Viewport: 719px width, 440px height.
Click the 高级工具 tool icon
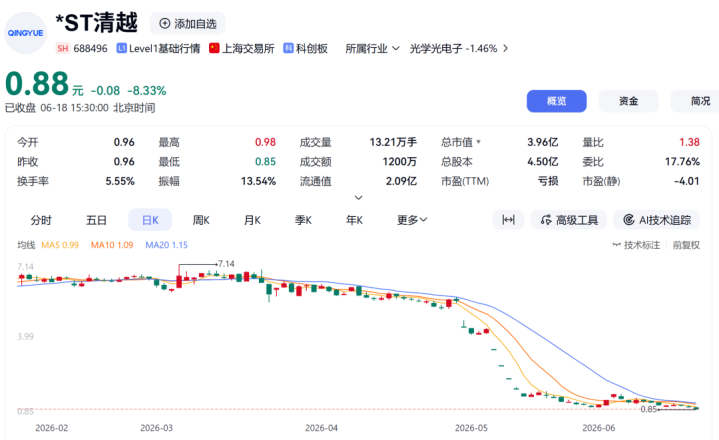pyautogui.click(x=546, y=220)
